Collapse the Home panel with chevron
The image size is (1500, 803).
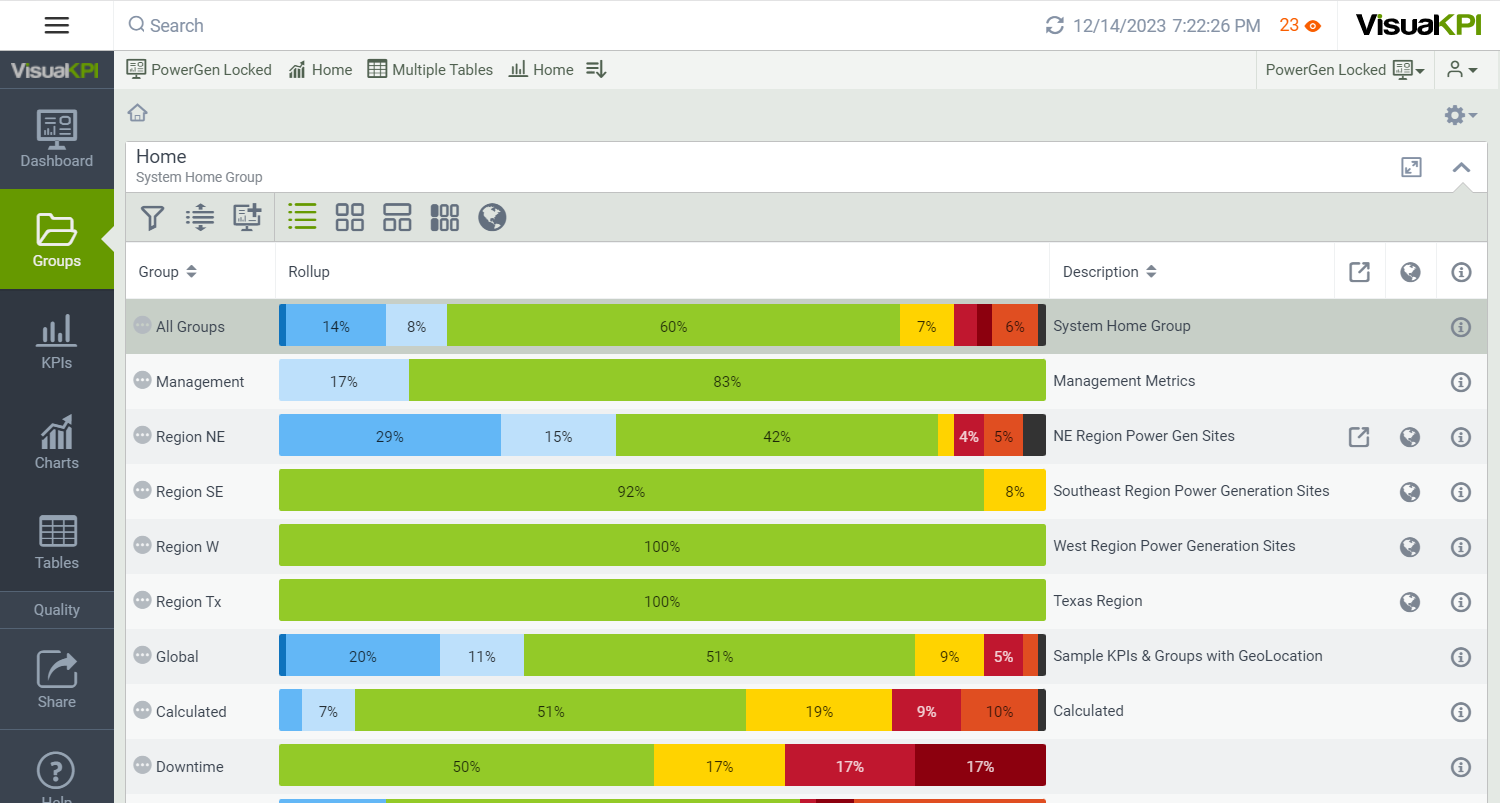click(x=1461, y=167)
